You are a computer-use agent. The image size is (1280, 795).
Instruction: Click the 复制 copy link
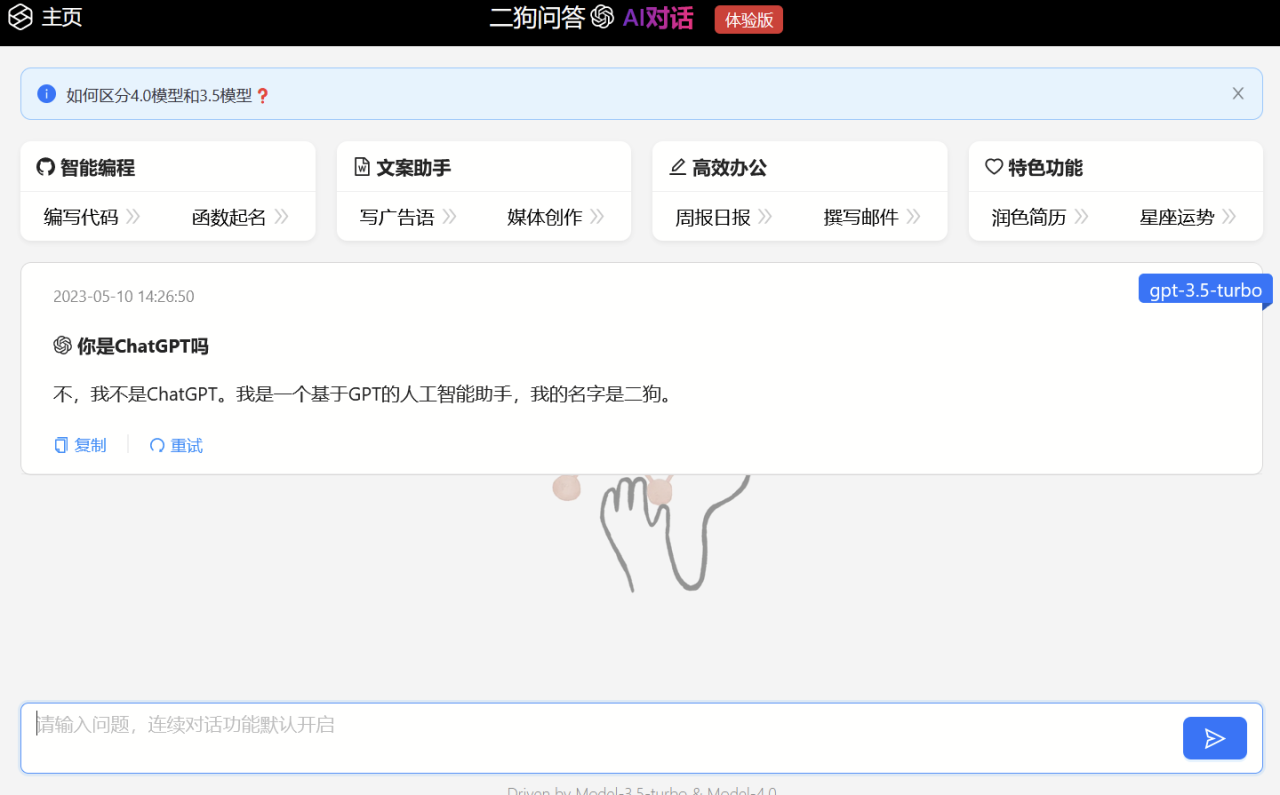[x=80, y=446]
